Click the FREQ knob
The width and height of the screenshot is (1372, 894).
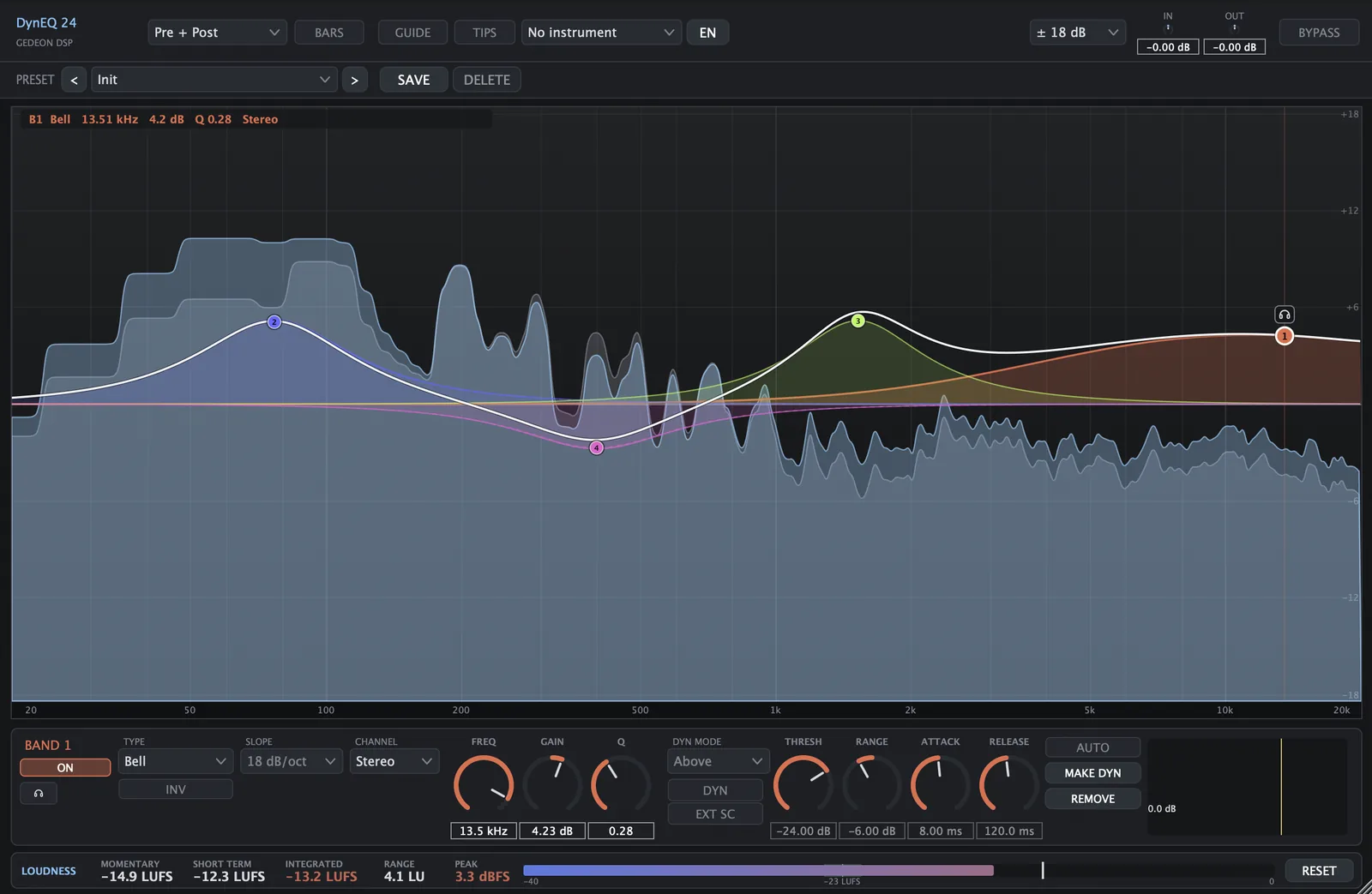click(484, 783)
